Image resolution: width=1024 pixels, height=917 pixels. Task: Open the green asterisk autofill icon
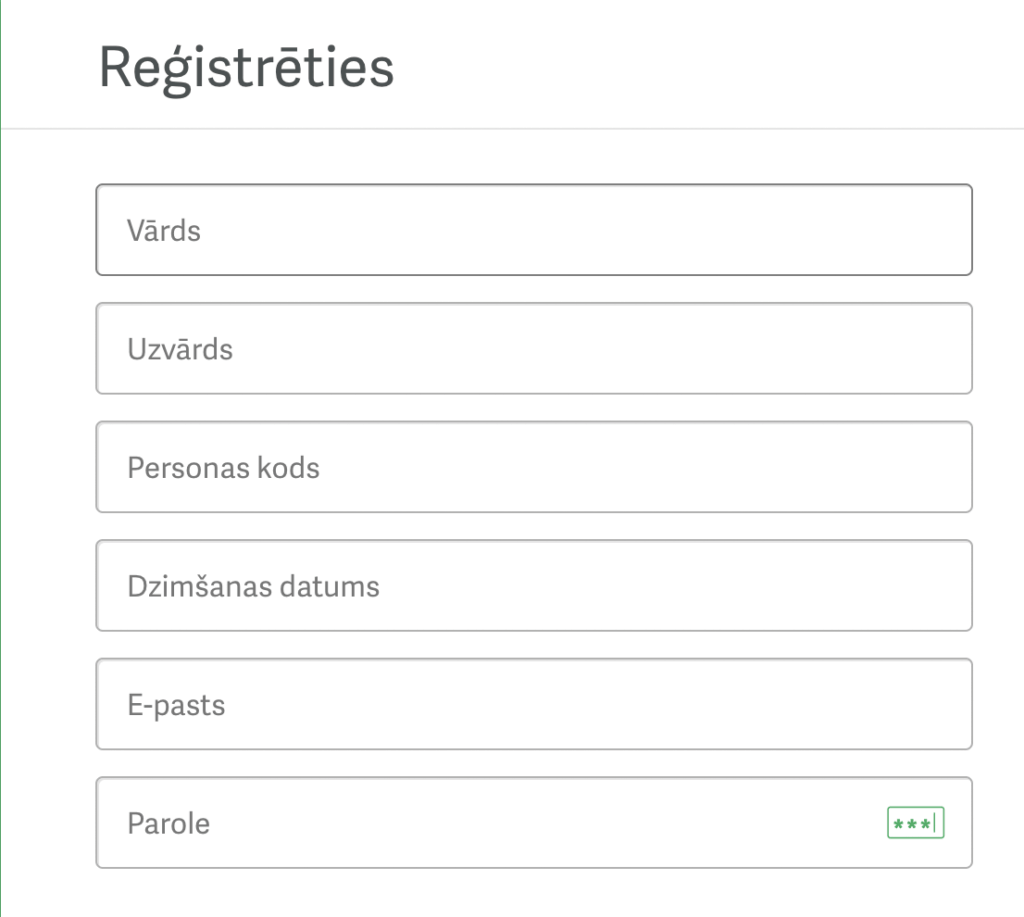coord(915,823)
